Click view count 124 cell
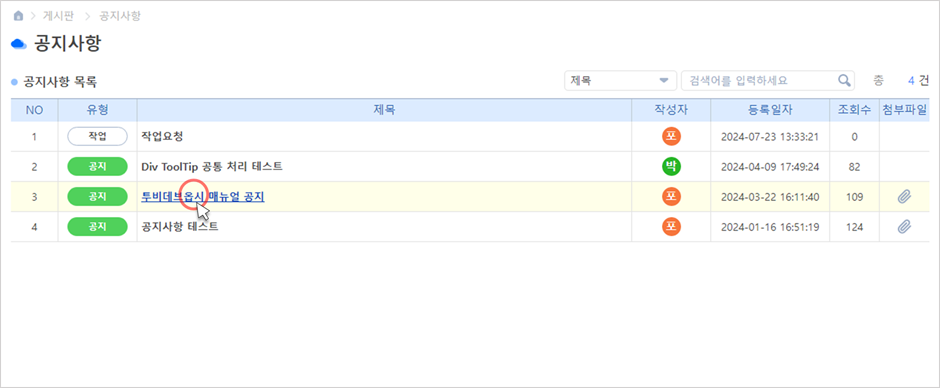This screenshot has width=940, height=388. [854, 227]
